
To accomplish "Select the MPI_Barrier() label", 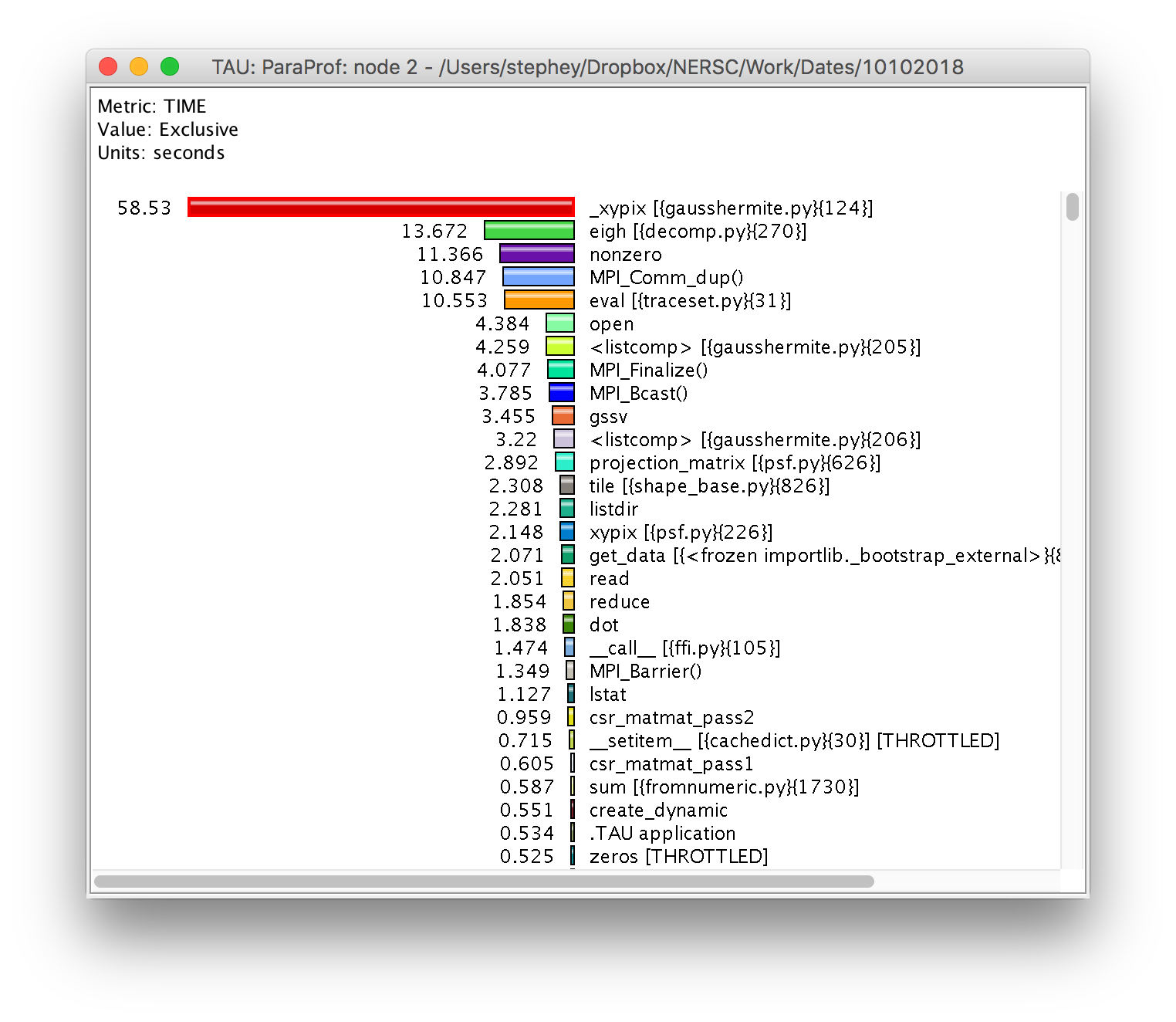I will [645, 671].
